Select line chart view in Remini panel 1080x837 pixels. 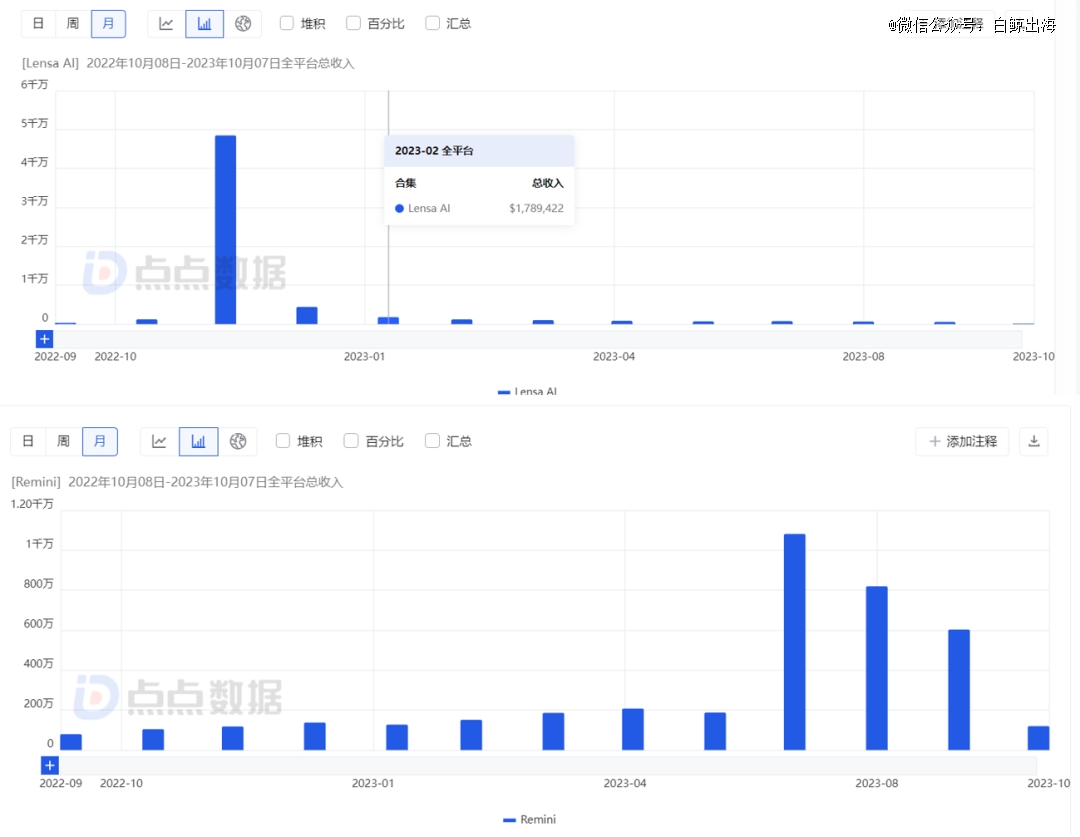[x=159, y=442]
